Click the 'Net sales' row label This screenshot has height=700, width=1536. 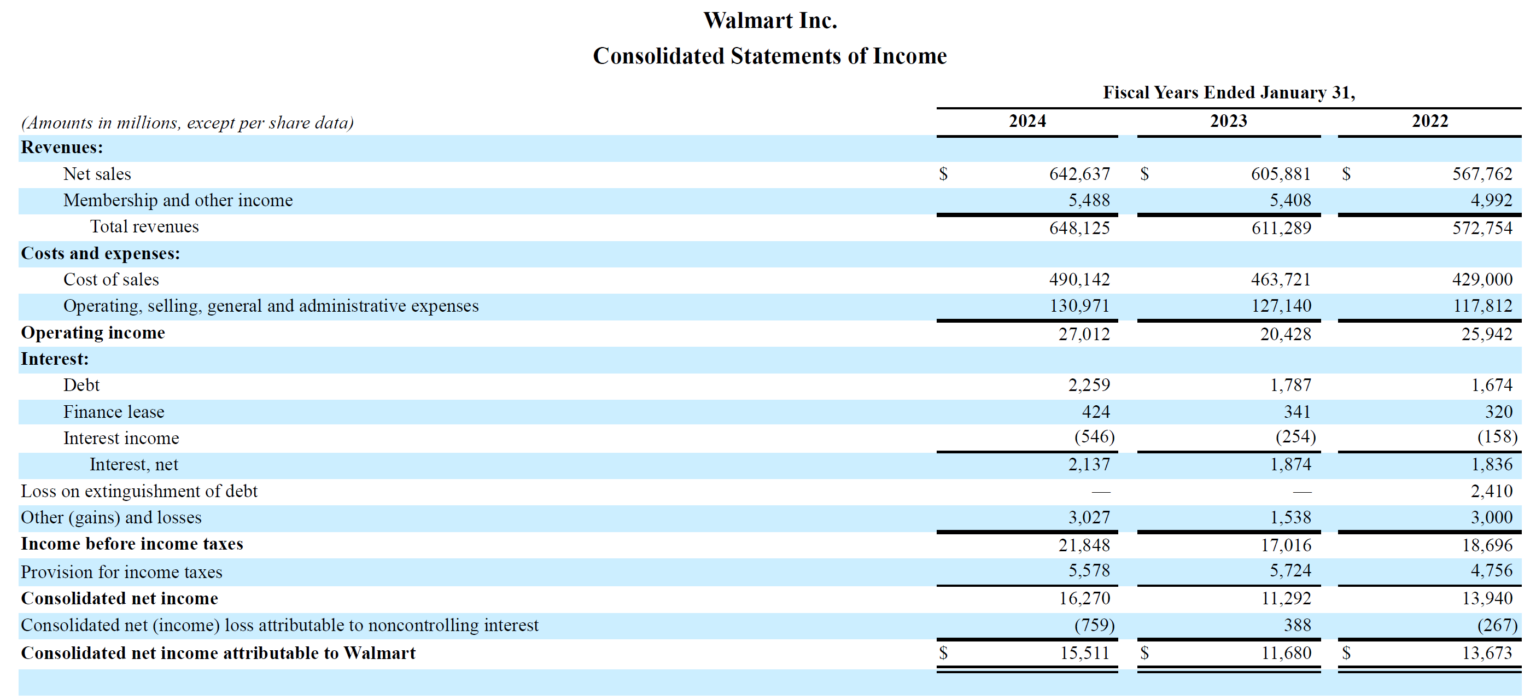pos(97,174)
